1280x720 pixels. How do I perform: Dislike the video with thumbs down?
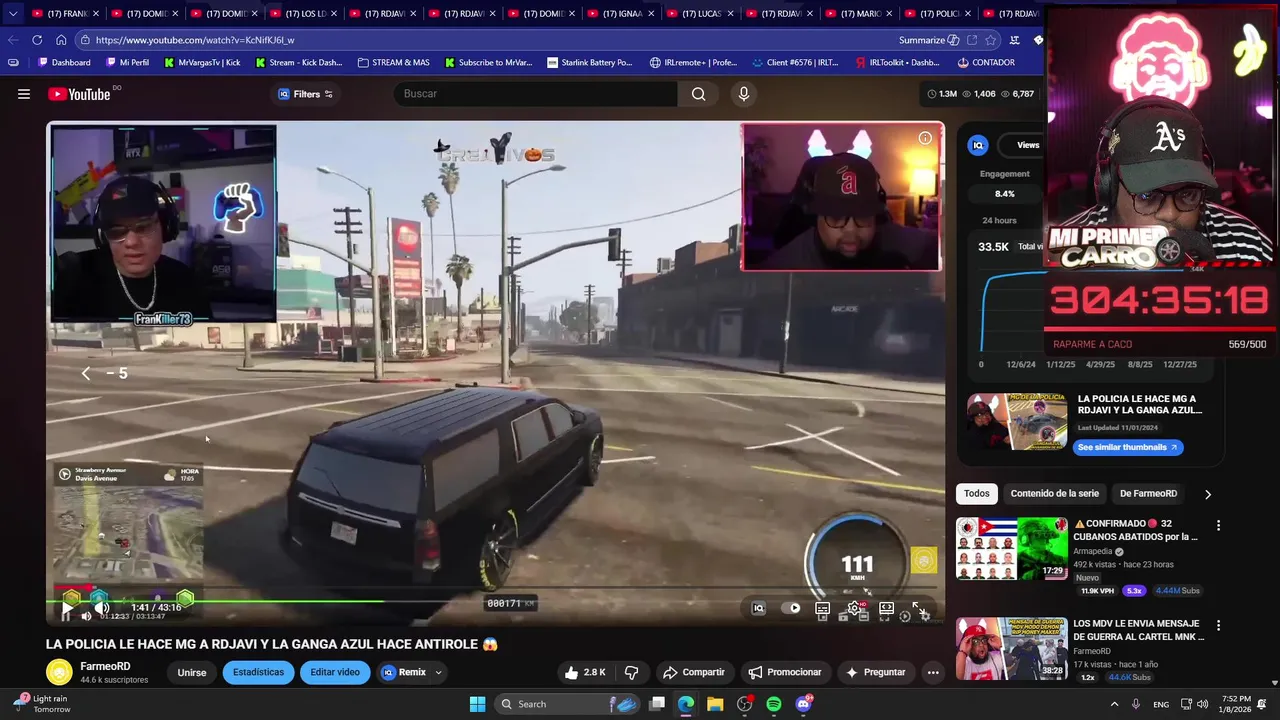coord(631,672)
